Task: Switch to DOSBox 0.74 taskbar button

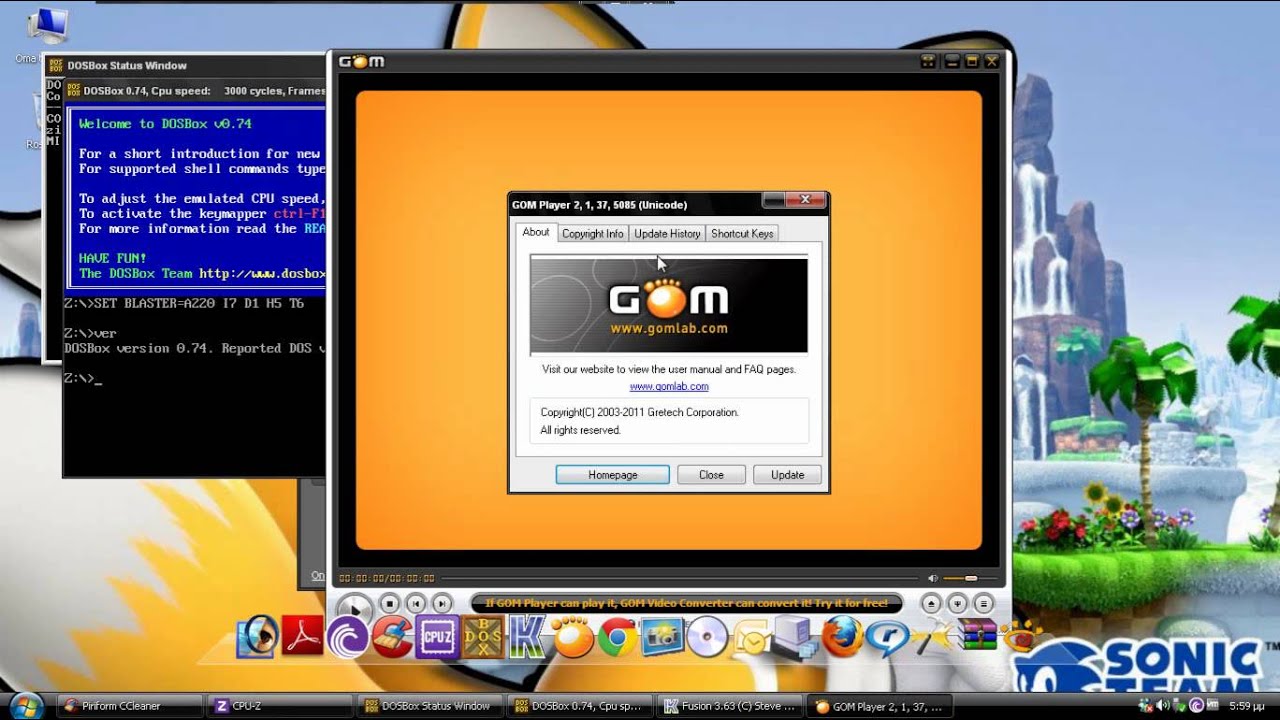Action: [x=581, y=706]
